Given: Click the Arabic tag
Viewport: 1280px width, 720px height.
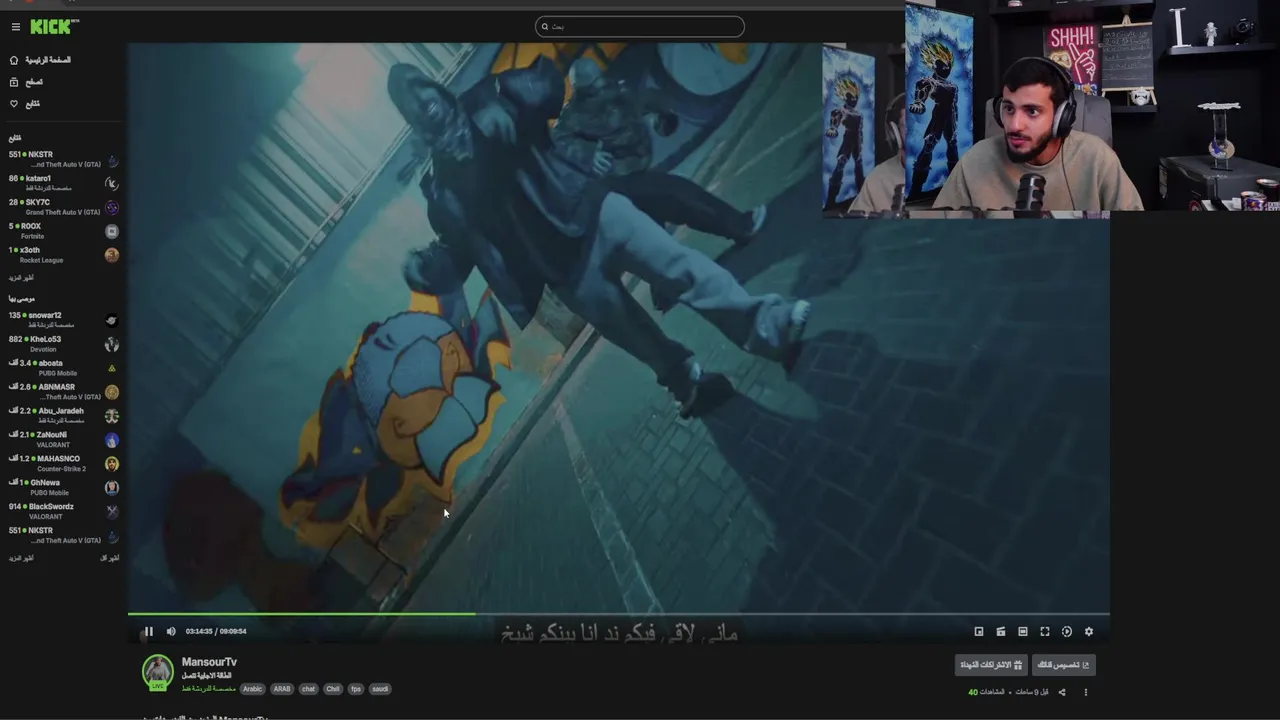Looking at the screenshot, I should [x=252, y=689].
